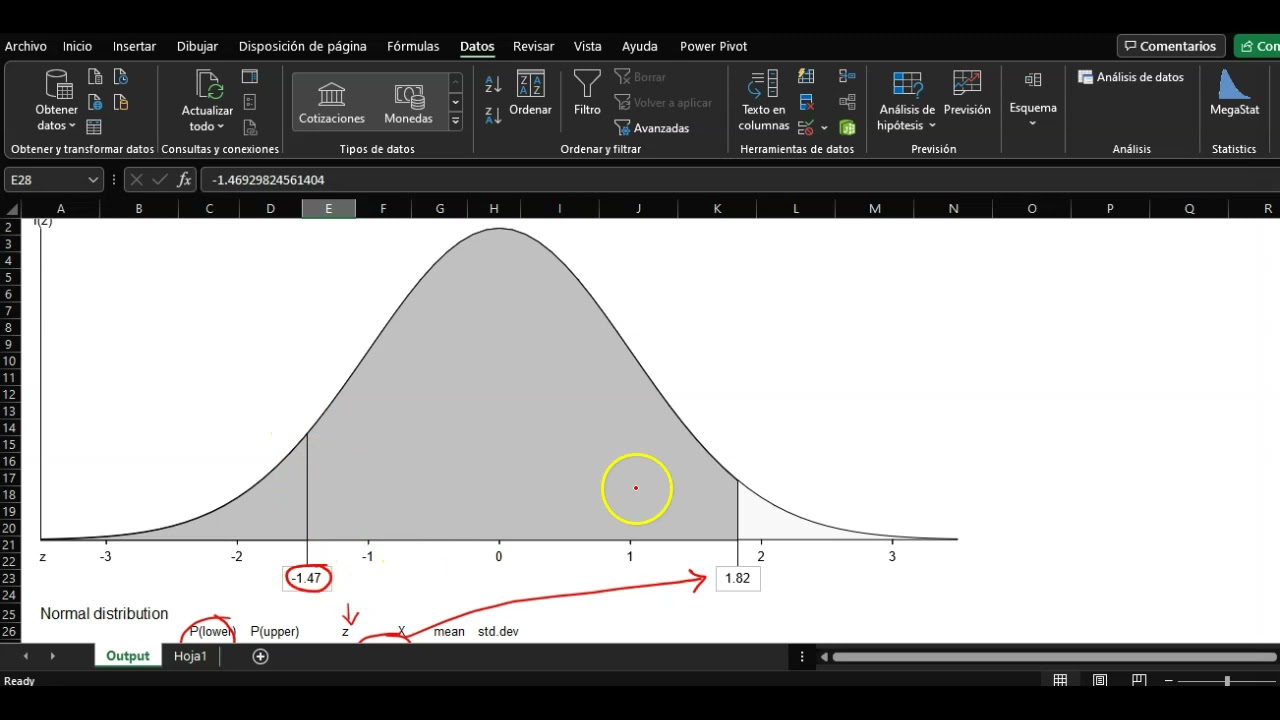This screenshot has width=1280, height=720.
Task: Switch to Page Break Preview
Action: (1139, 680)
